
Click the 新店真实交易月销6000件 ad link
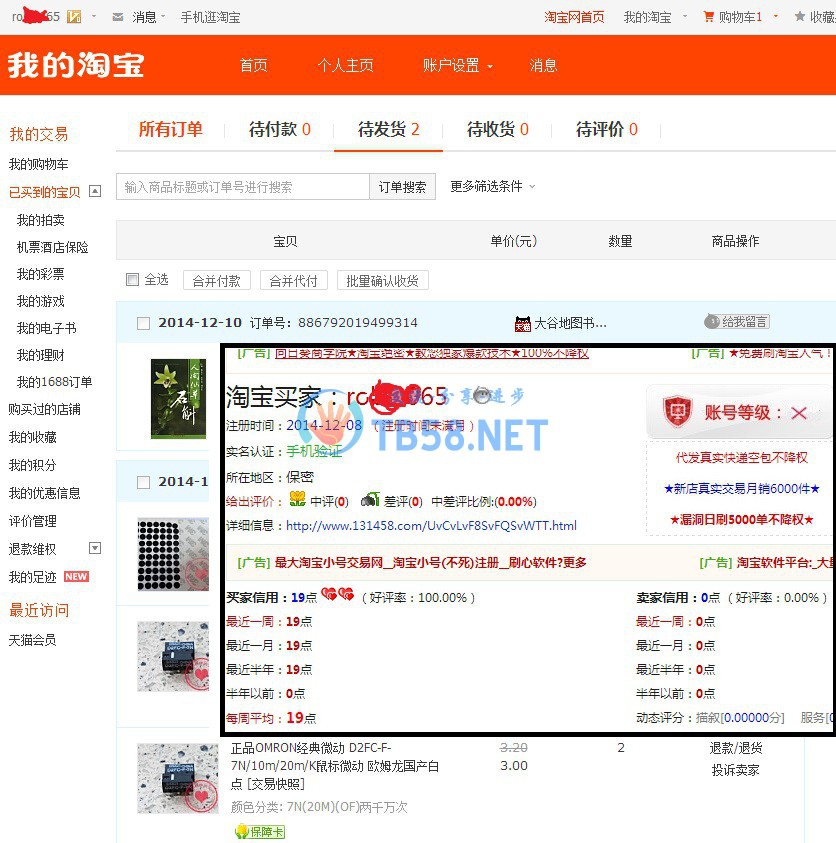741,489
